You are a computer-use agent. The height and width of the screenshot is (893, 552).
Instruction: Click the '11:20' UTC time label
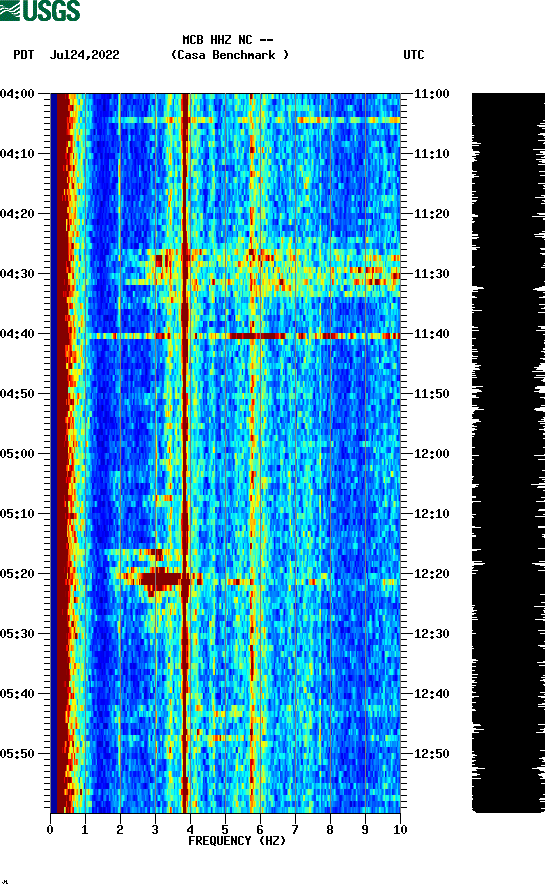coord(432,214)
